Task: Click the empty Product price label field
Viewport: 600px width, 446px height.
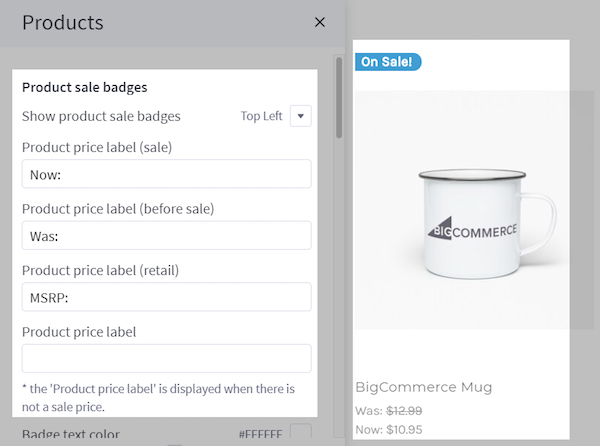Action: click(166, 358)
